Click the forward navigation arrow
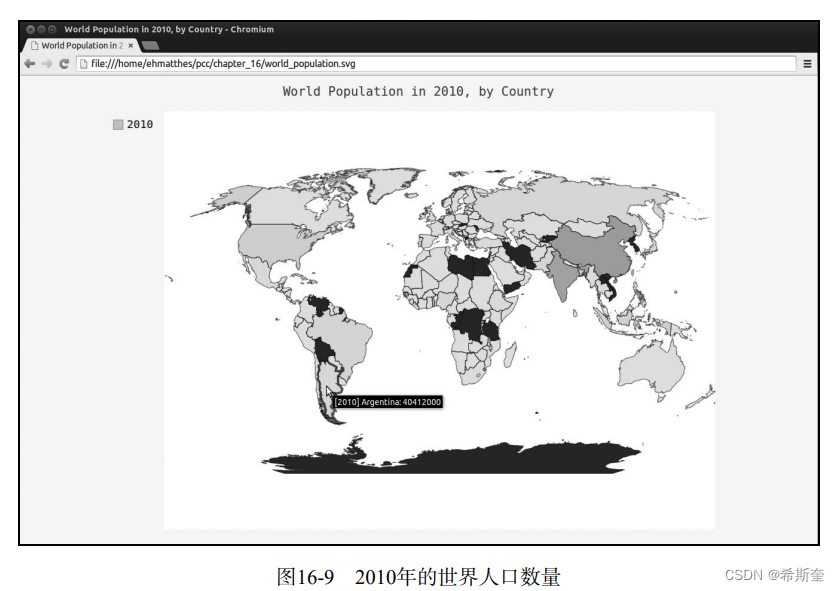This screenshot has width=840, height=591. coord(44,62)
